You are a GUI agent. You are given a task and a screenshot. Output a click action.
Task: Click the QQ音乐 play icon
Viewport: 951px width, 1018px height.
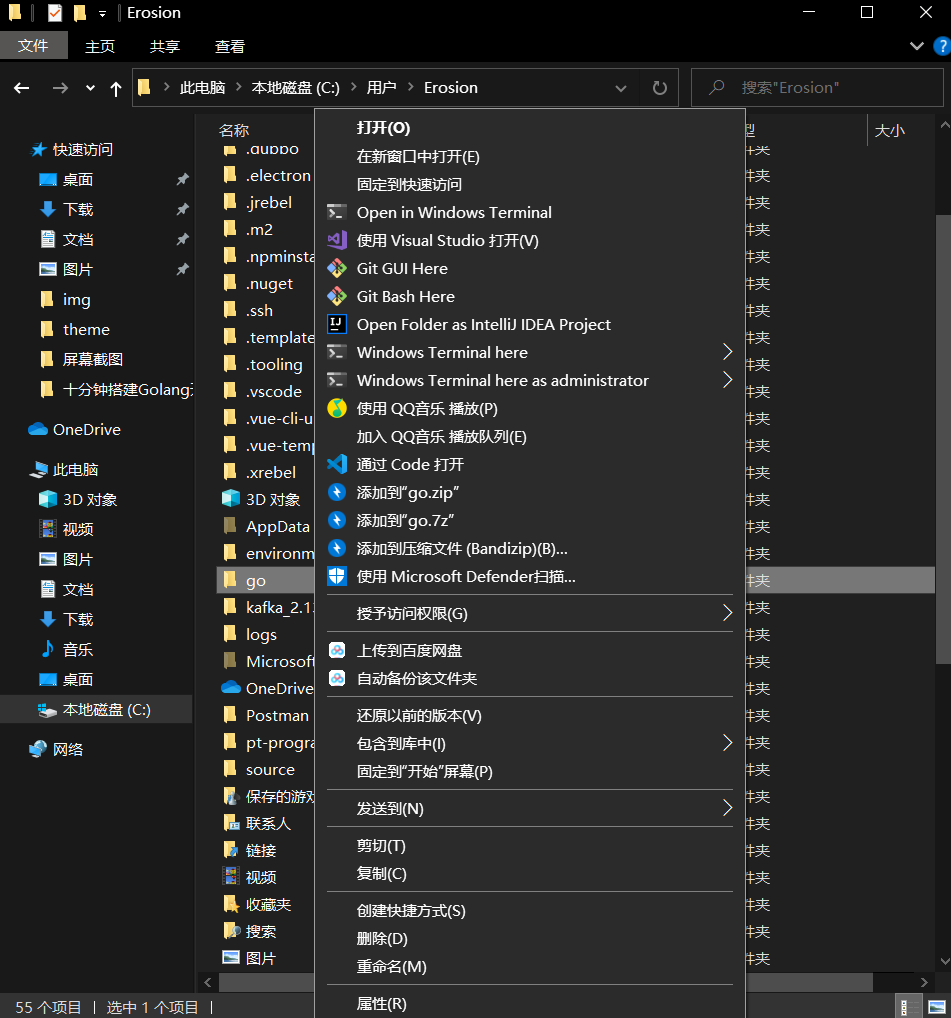point(337,408)
